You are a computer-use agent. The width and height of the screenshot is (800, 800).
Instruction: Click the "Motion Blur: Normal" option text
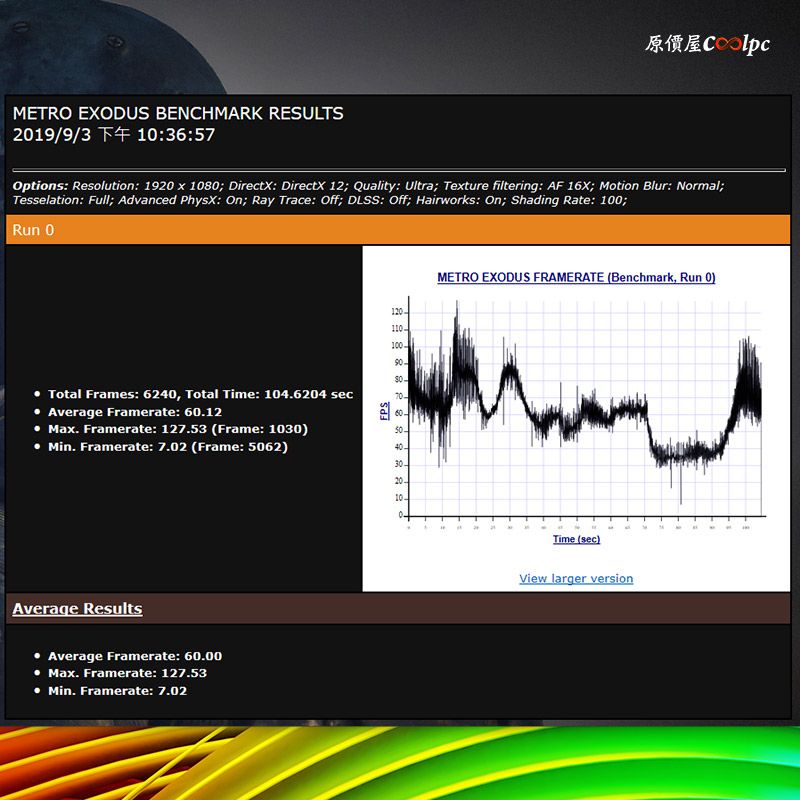point(660,186)
